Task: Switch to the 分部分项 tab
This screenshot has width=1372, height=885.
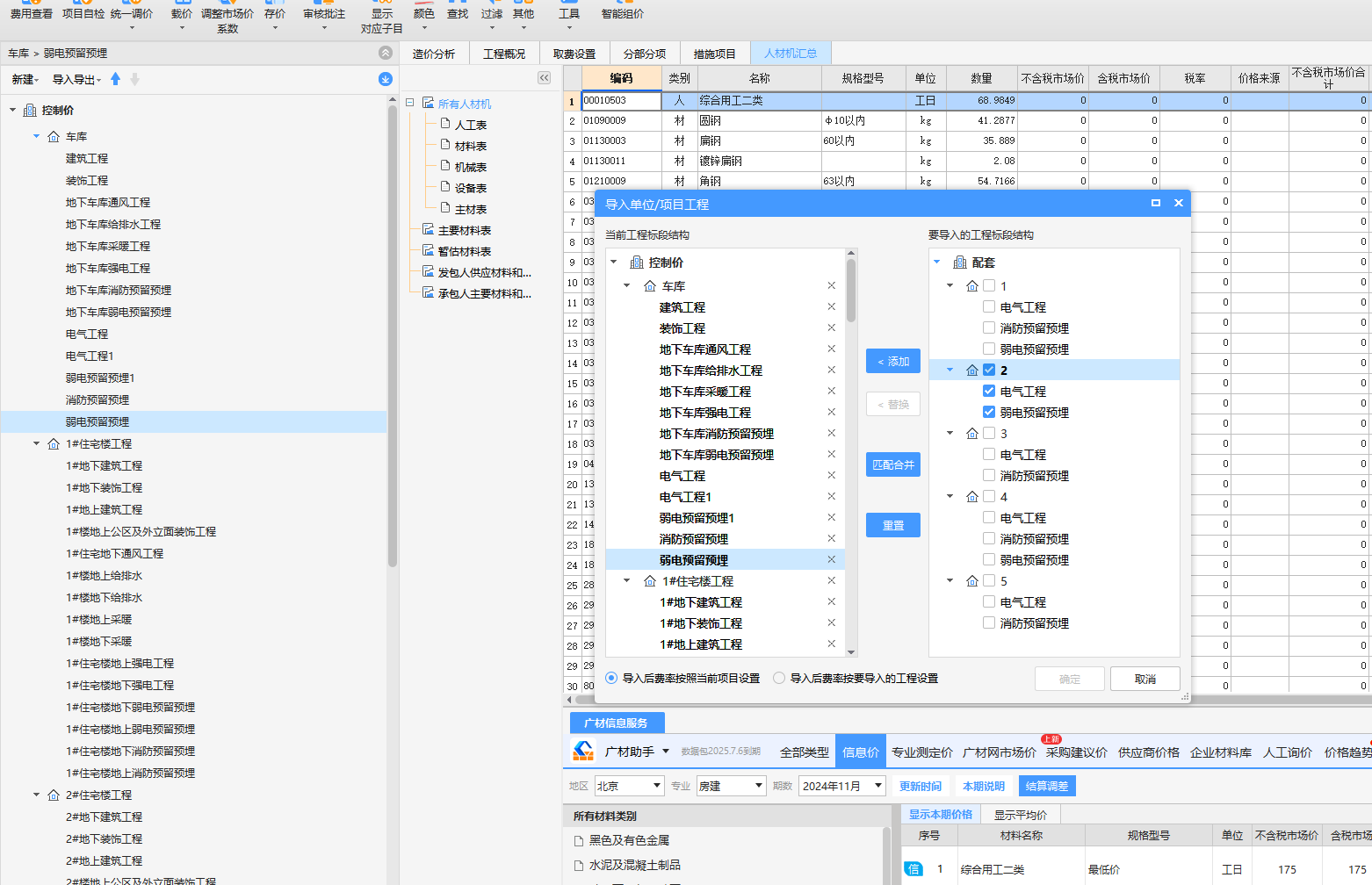Action: click(x=645, y=54)
